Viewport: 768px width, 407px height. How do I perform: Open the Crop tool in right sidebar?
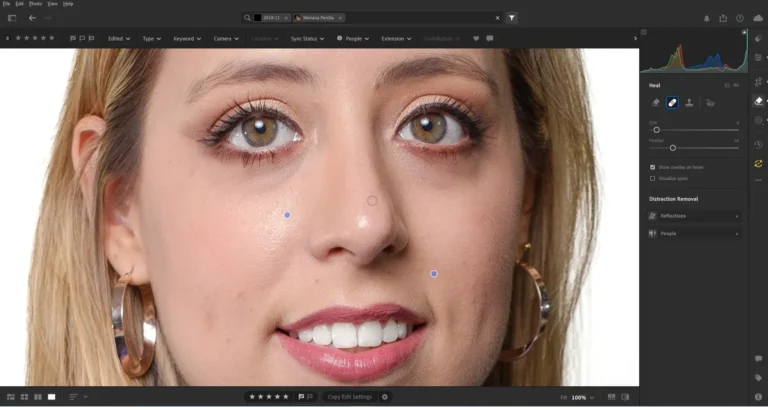coord(759,81)
